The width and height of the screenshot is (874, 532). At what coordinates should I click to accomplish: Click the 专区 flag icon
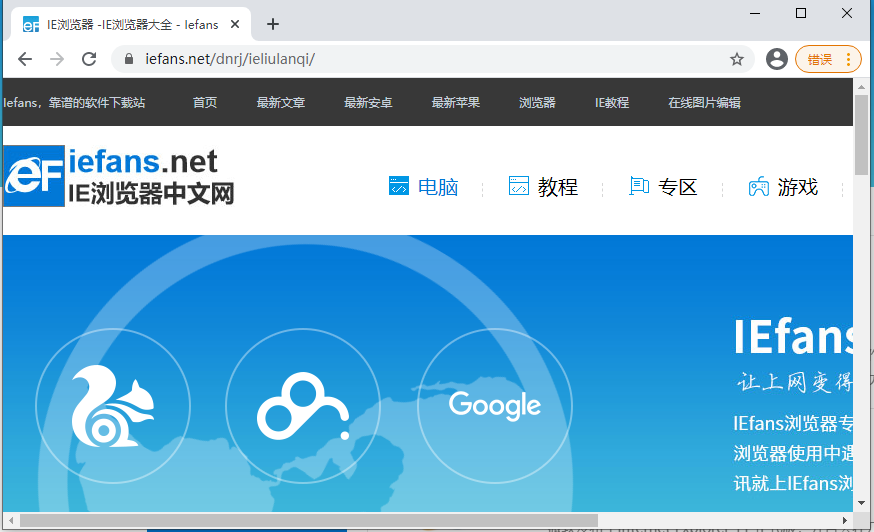coord(639,186)
